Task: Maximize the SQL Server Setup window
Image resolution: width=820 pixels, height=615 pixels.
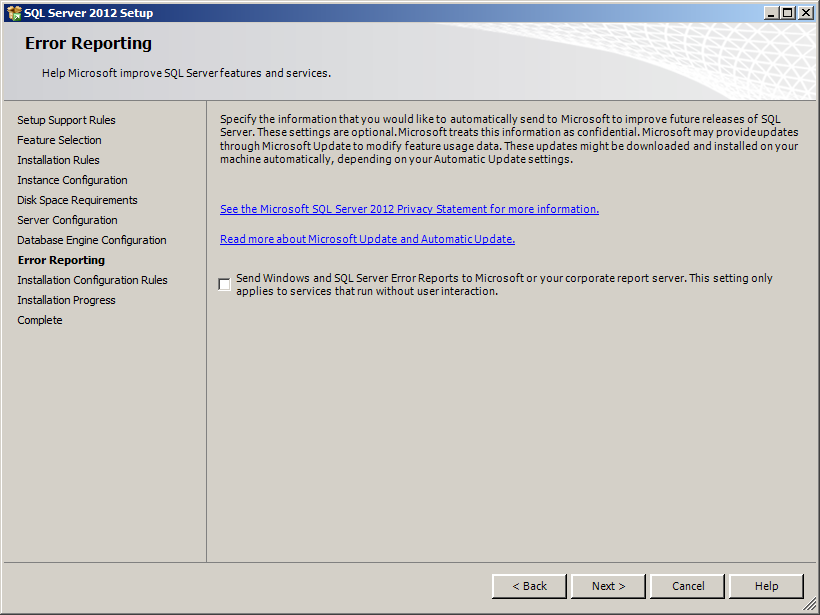Action: [x=788, y=13]
